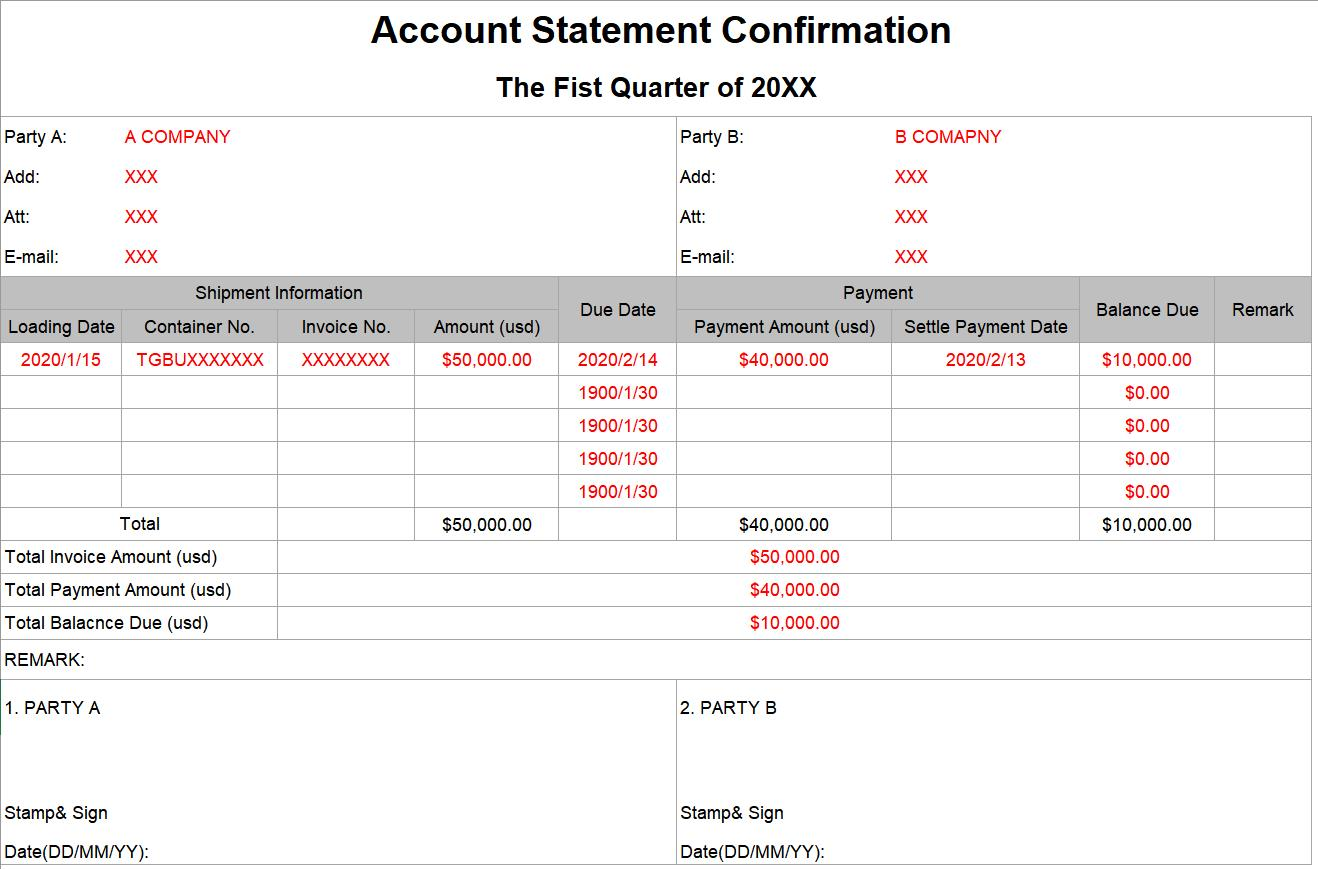Select the 1. PARTY A cell

pyautogui.click(x=52, y=708)
